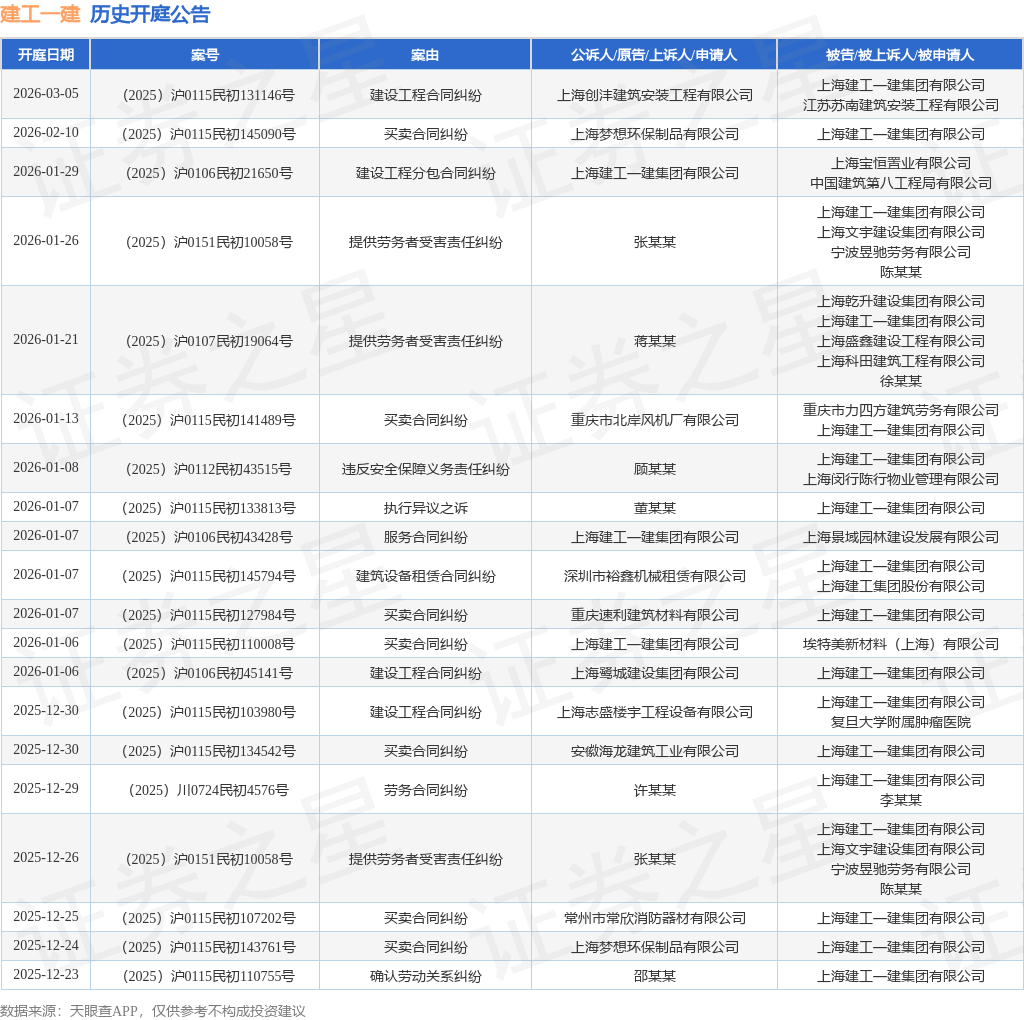The image size is (1024, 1020).
Task: Click date cell 2025-12-26
Action: 46,857
